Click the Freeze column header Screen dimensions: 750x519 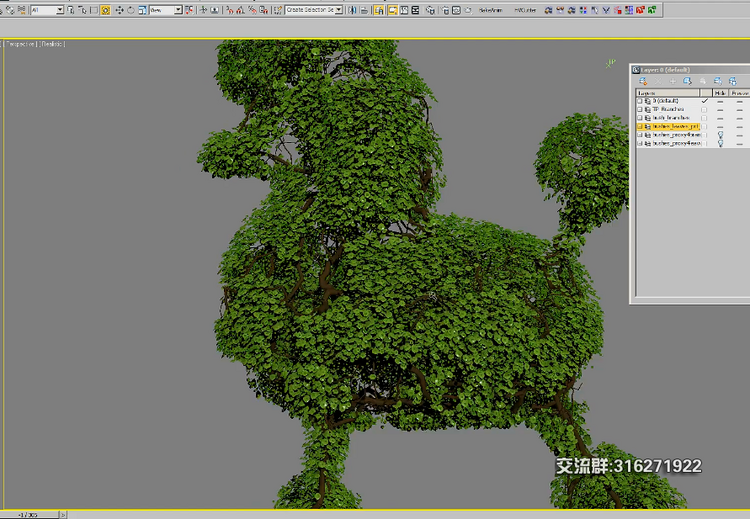(x=739, y=93)
